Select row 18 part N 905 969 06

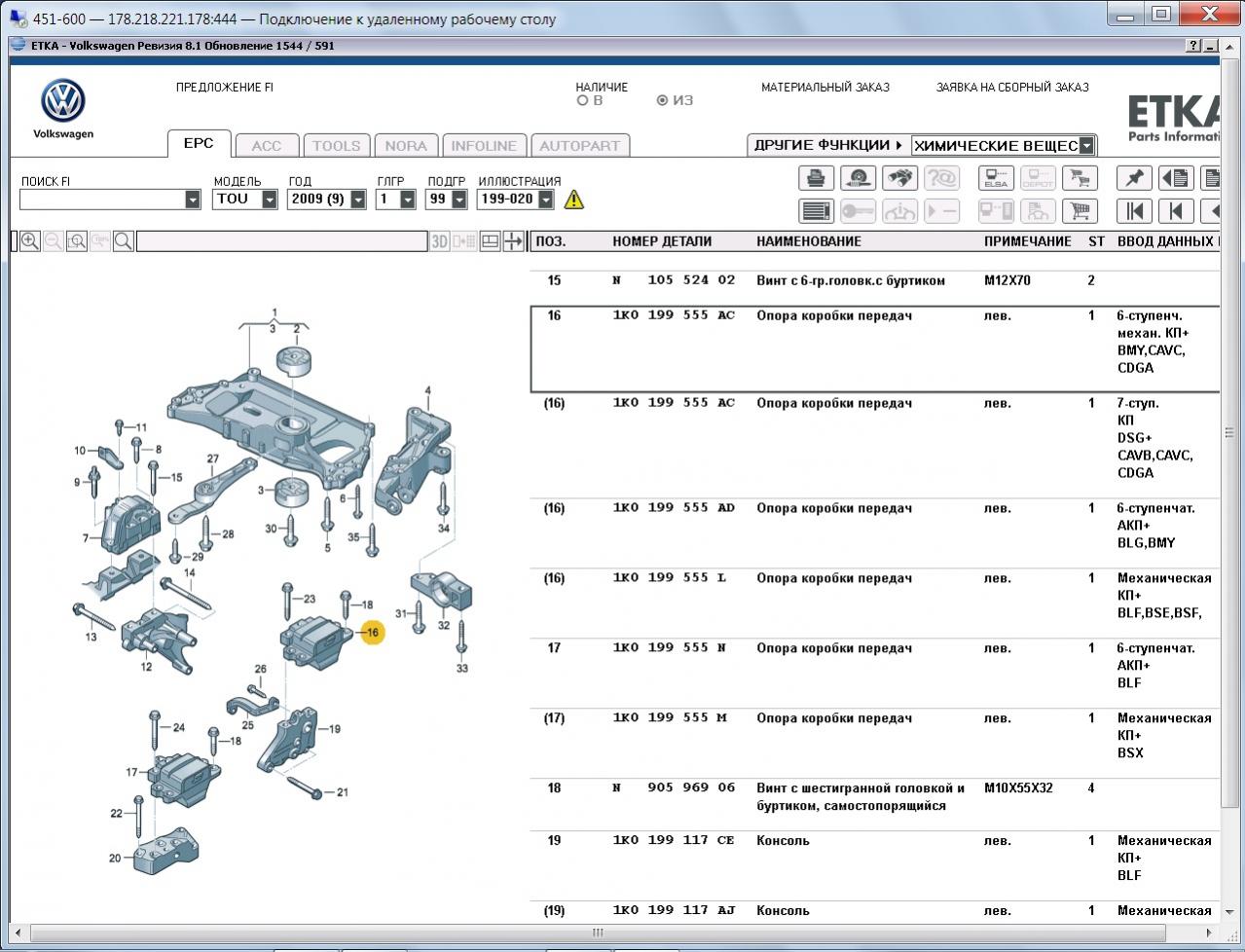pos(674,788)
